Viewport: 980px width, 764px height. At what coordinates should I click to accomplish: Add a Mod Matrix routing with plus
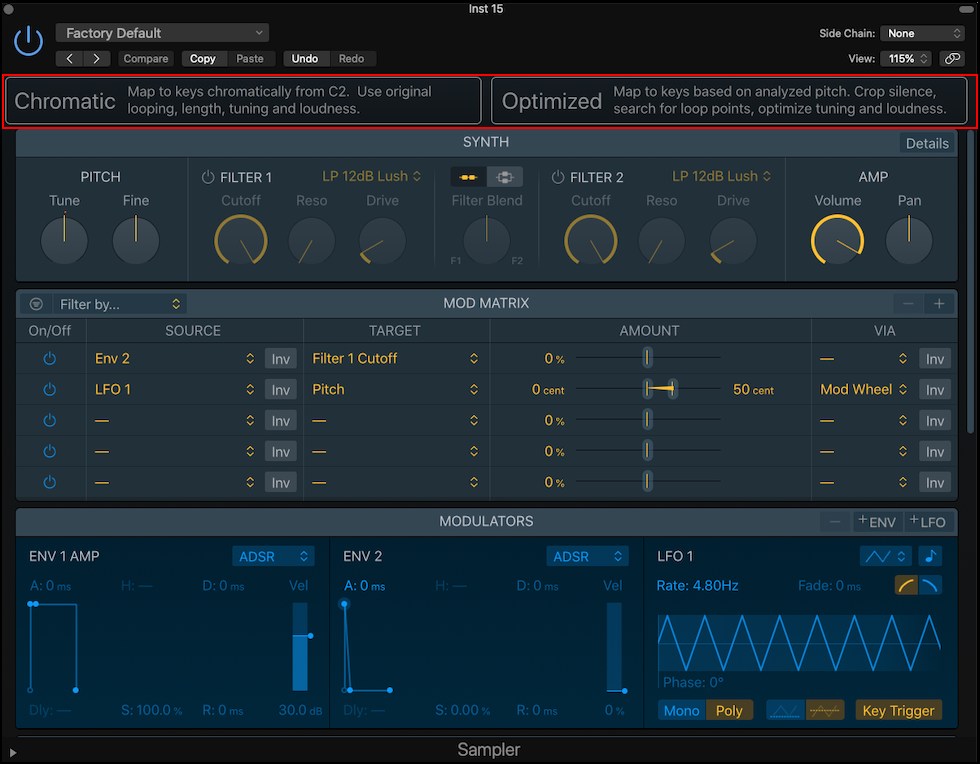939,304
